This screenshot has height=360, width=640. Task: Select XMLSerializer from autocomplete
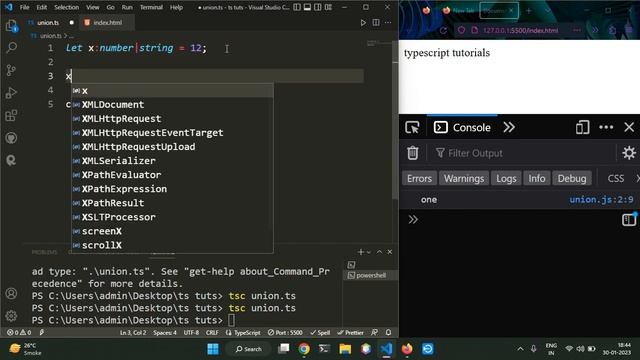click(172, 161)
